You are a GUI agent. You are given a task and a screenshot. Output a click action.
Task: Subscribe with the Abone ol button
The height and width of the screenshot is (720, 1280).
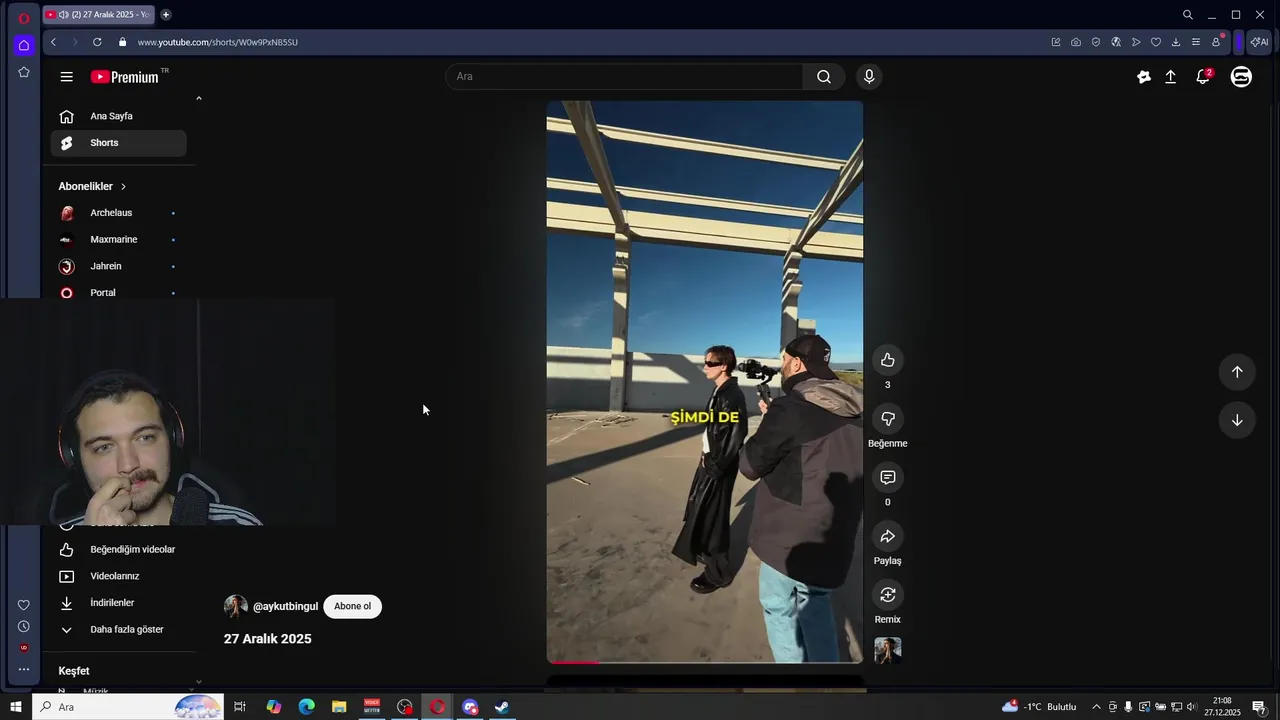pyautogui.click(x=352, y=606)
